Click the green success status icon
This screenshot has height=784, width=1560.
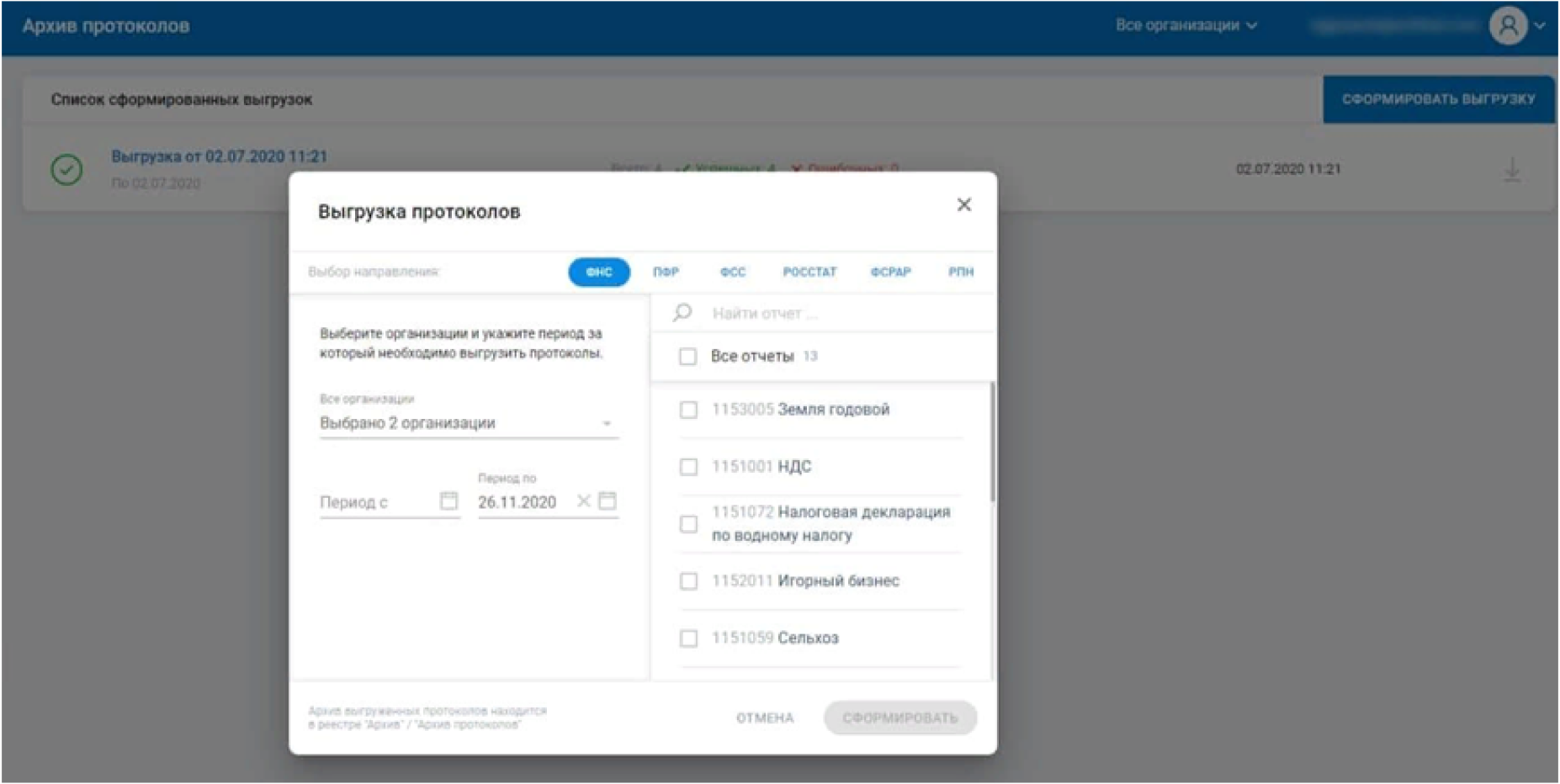(66, 169)
